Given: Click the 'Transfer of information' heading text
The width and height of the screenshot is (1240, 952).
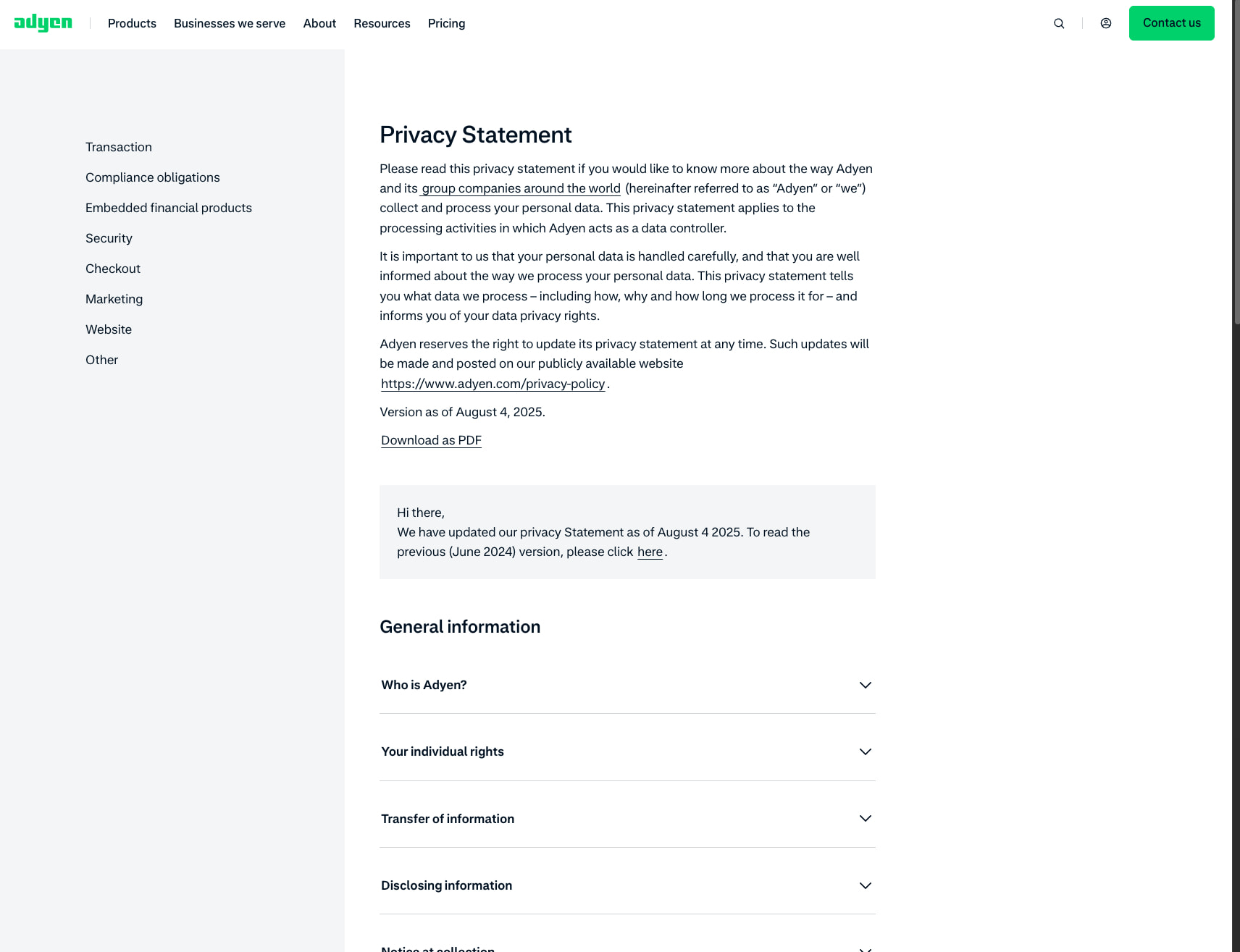Looking at the screenshot, I should (448, 819).
